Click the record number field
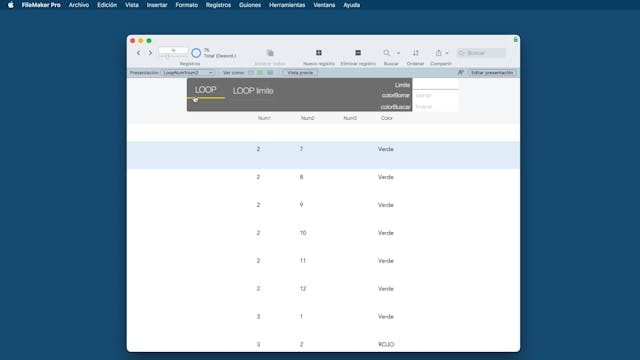Screen dimensions: 640x360 coord(173,50)
